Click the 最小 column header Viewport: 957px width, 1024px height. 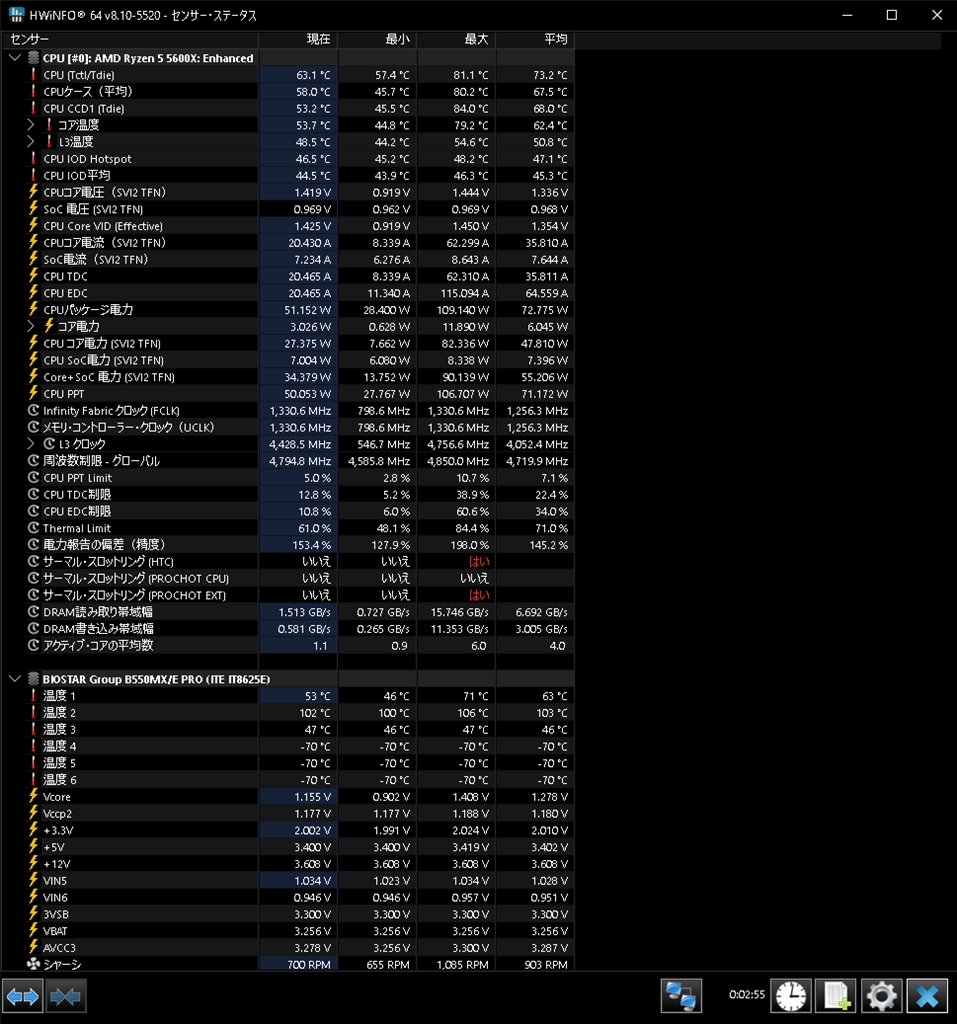pyautogui.click(x=377, y=39)
